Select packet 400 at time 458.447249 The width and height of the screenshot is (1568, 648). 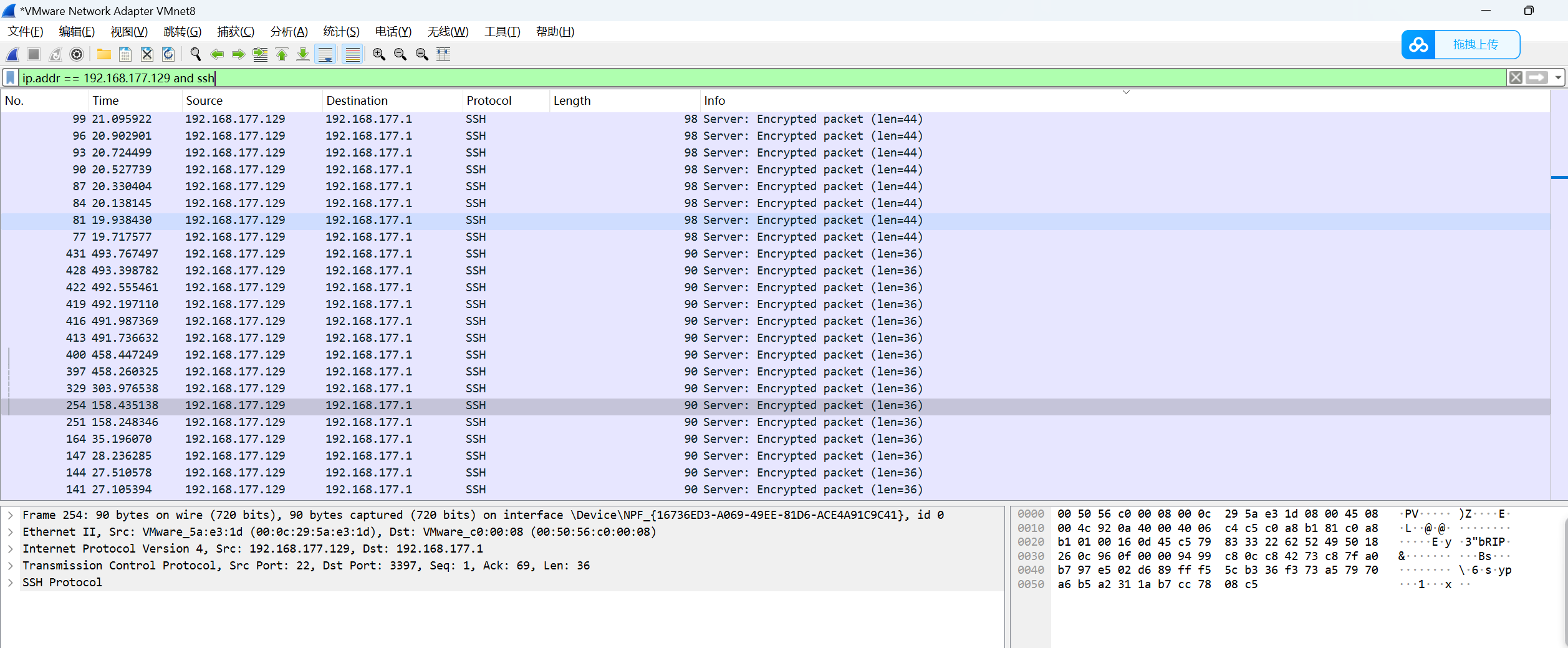[x=776, y=355]
